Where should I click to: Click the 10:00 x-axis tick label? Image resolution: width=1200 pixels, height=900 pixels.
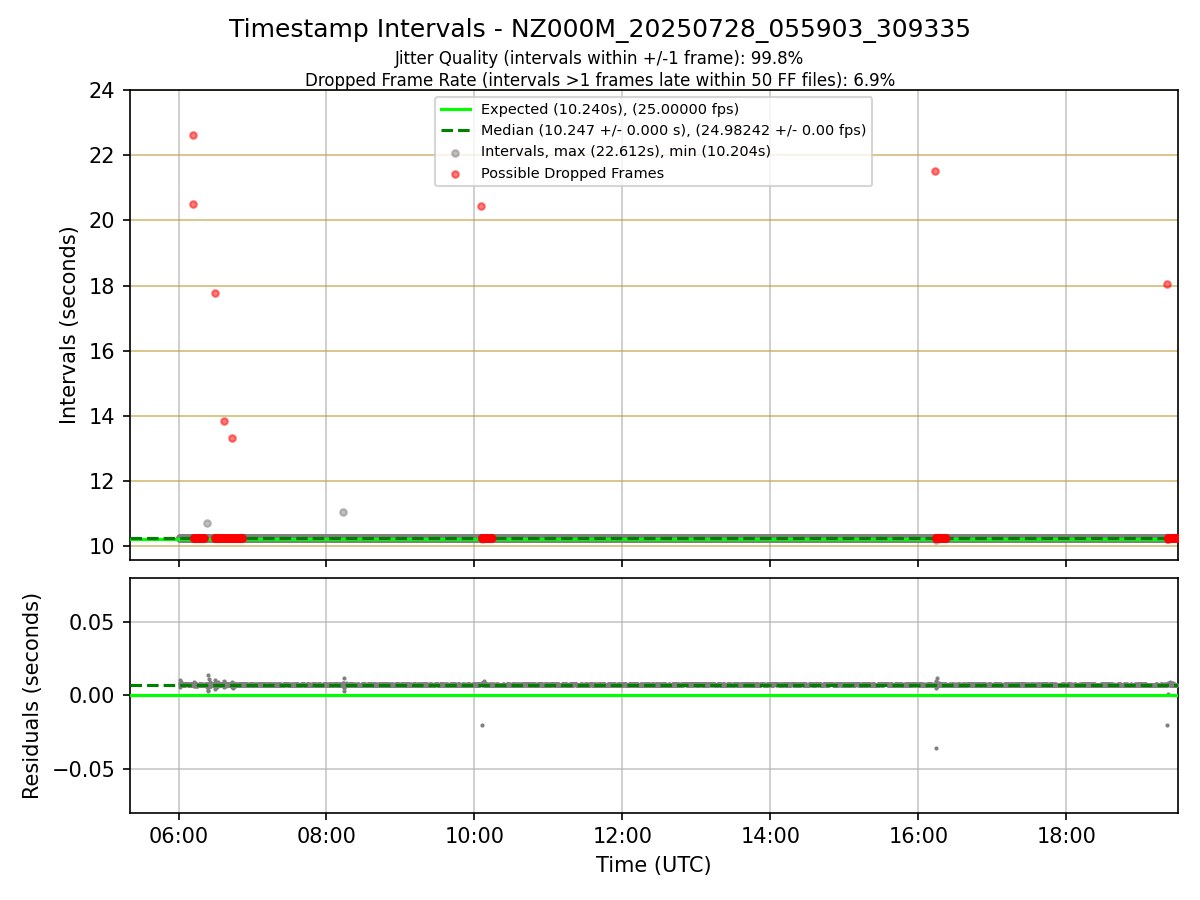coord(474,836)
